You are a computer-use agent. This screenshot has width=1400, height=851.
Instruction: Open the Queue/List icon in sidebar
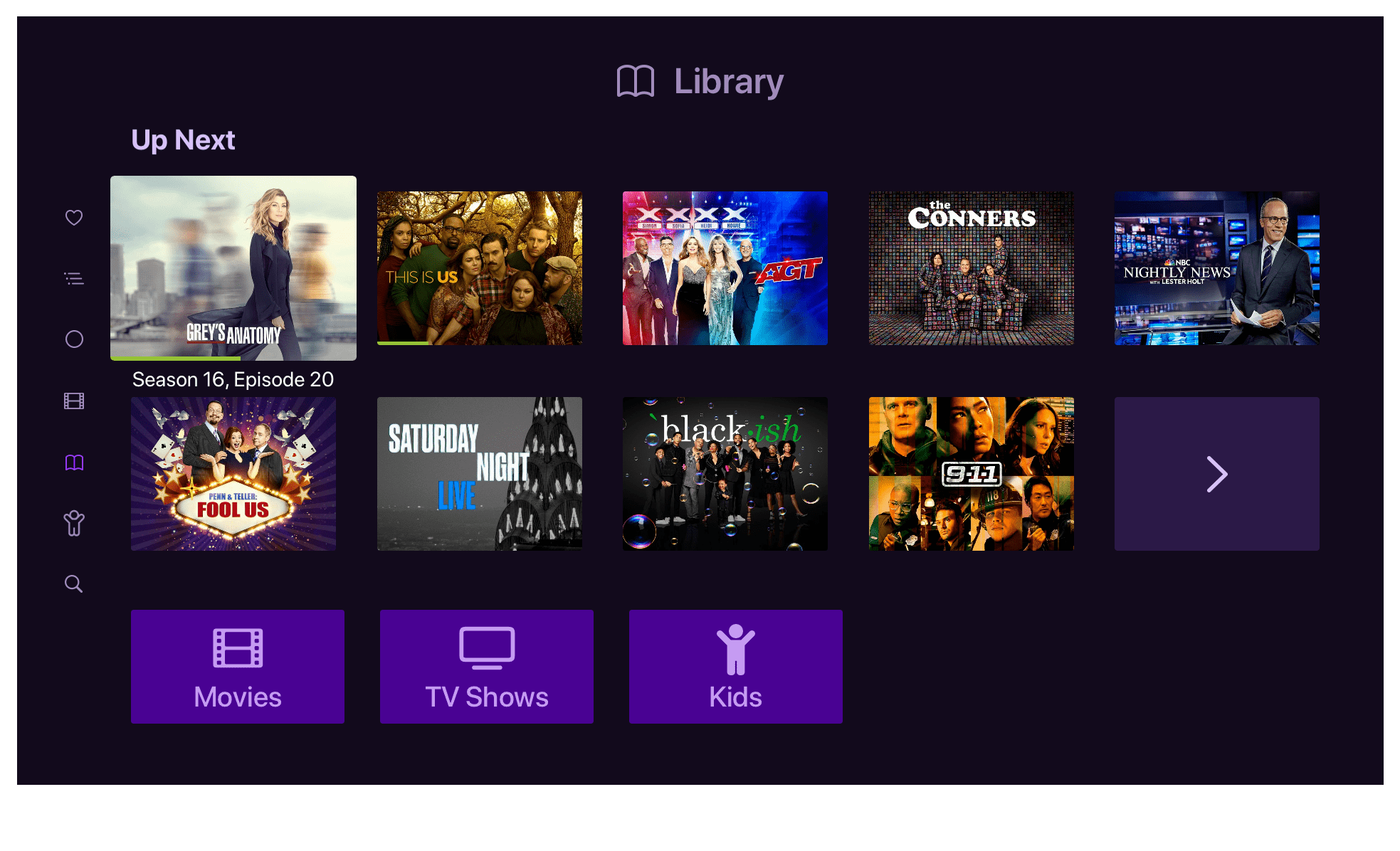[x=75, y=278]
